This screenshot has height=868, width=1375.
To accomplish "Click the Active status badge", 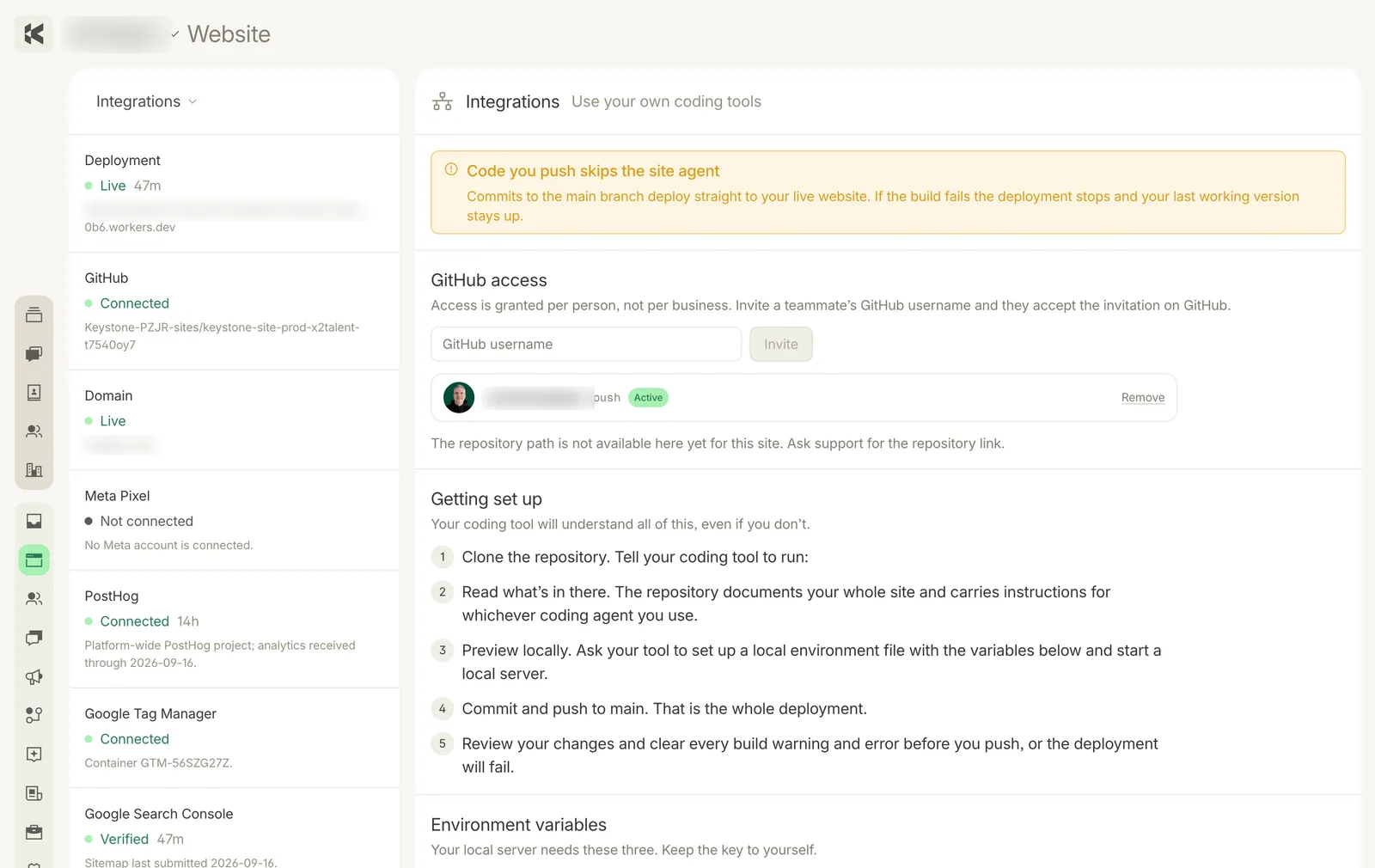I will click(648, 398).
